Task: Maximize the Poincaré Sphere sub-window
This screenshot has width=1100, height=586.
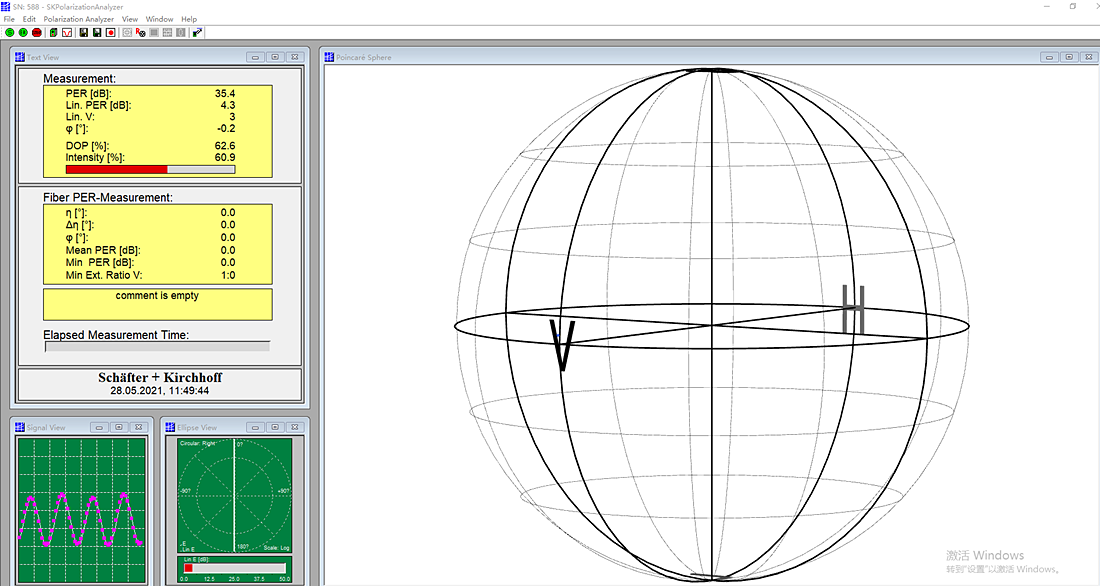Action: coord(1069,57)
